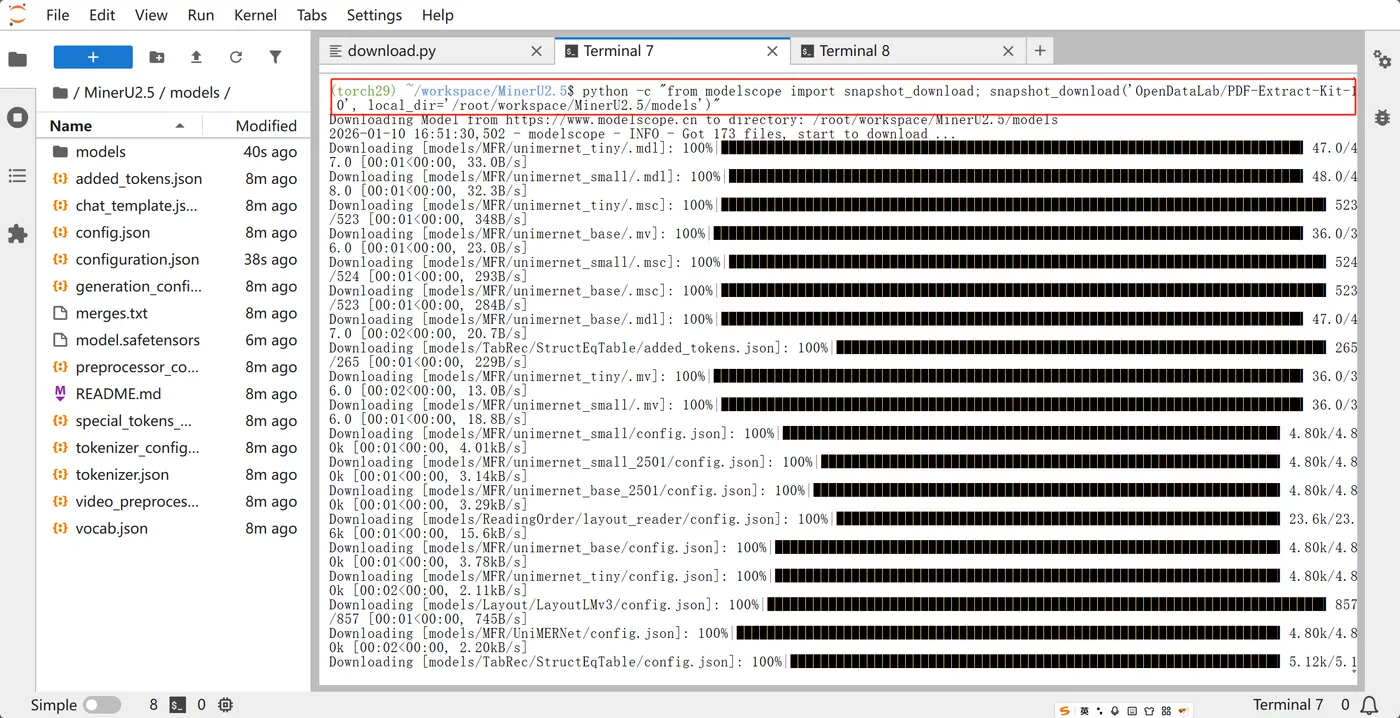Click the Sogou input method S icon
Image resolution: width=1400 pixels, height=718 pixels.
[x=1065, y=710]
